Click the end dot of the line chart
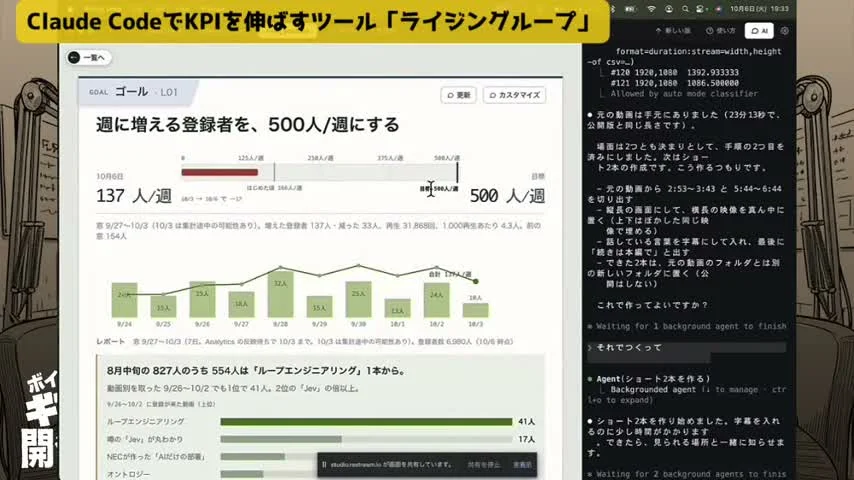Screen dimensions: 854x480 [475, 281]
